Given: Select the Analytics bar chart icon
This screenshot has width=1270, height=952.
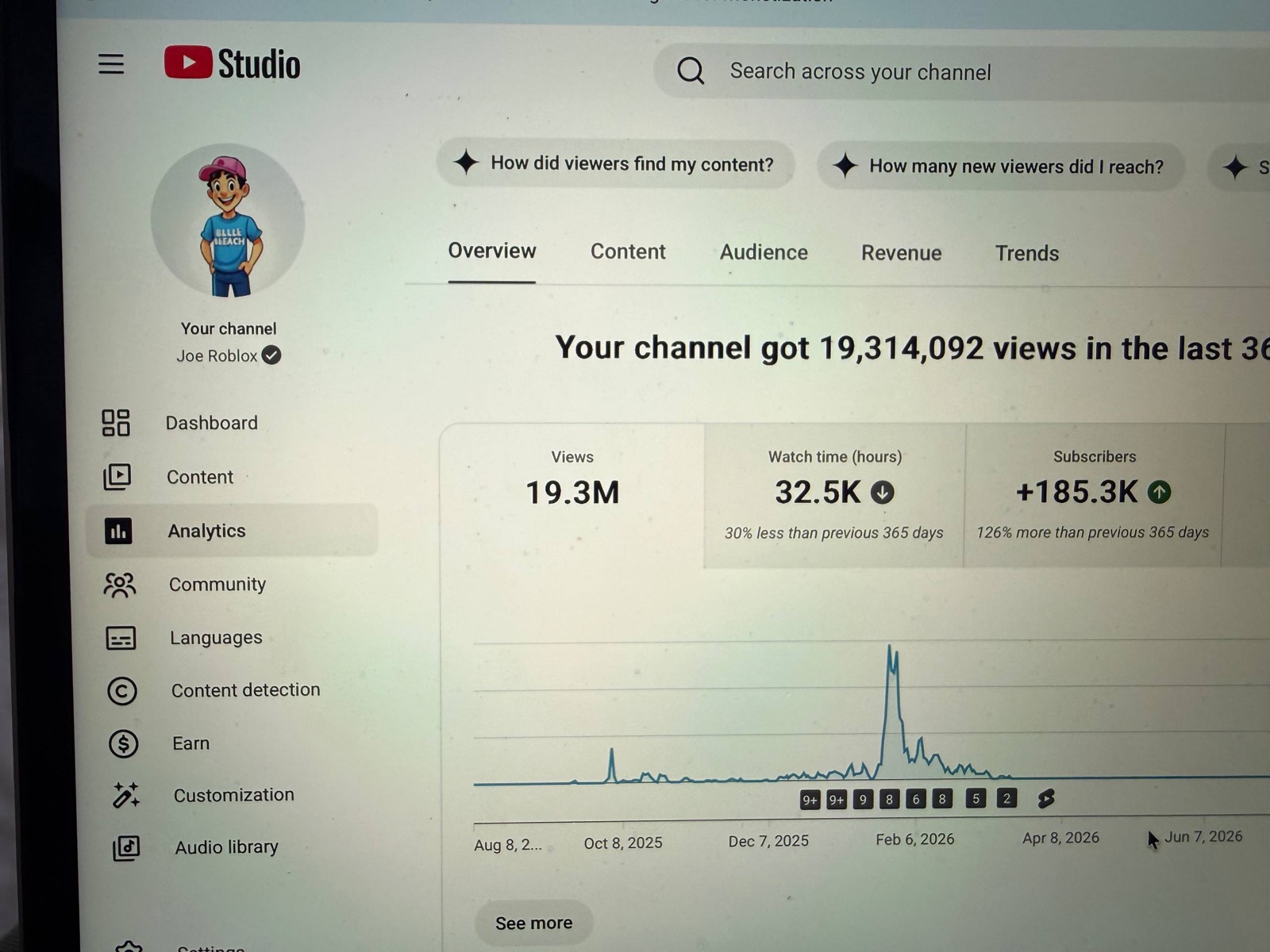Looking at the screenshot, I should click(x=119, y=531).
